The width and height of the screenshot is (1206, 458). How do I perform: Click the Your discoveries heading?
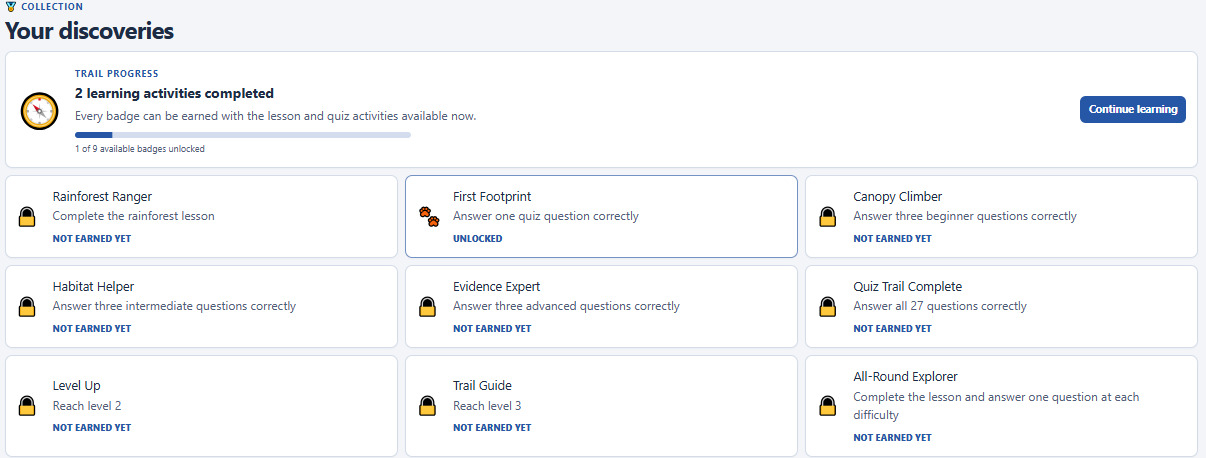pyautogui.click(x=90, y=31)
